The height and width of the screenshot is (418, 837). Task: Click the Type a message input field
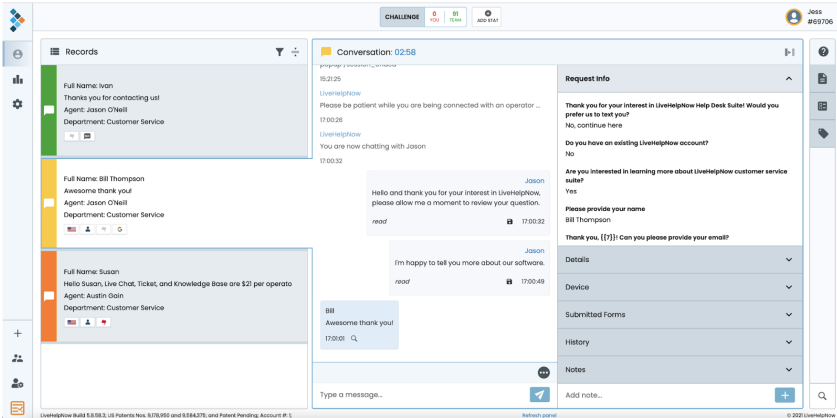tap(420, 395)
